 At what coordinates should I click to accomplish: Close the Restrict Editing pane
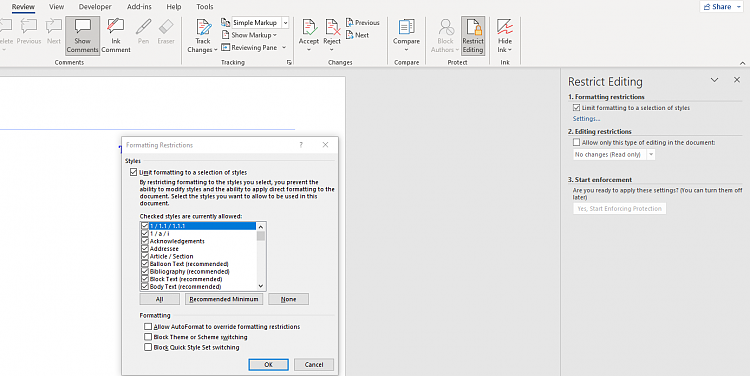point(737,80)
